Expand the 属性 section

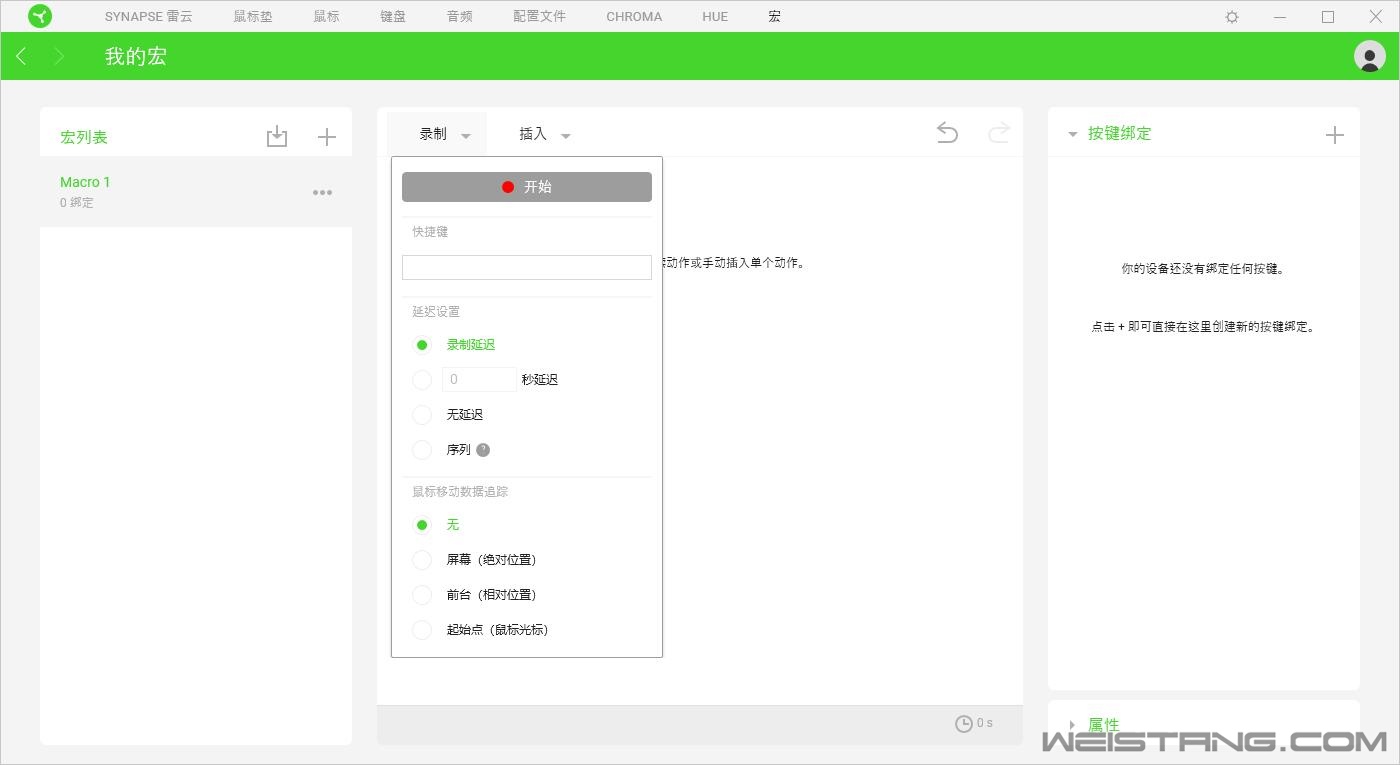pyautogui.click(x=1073, y=725)
